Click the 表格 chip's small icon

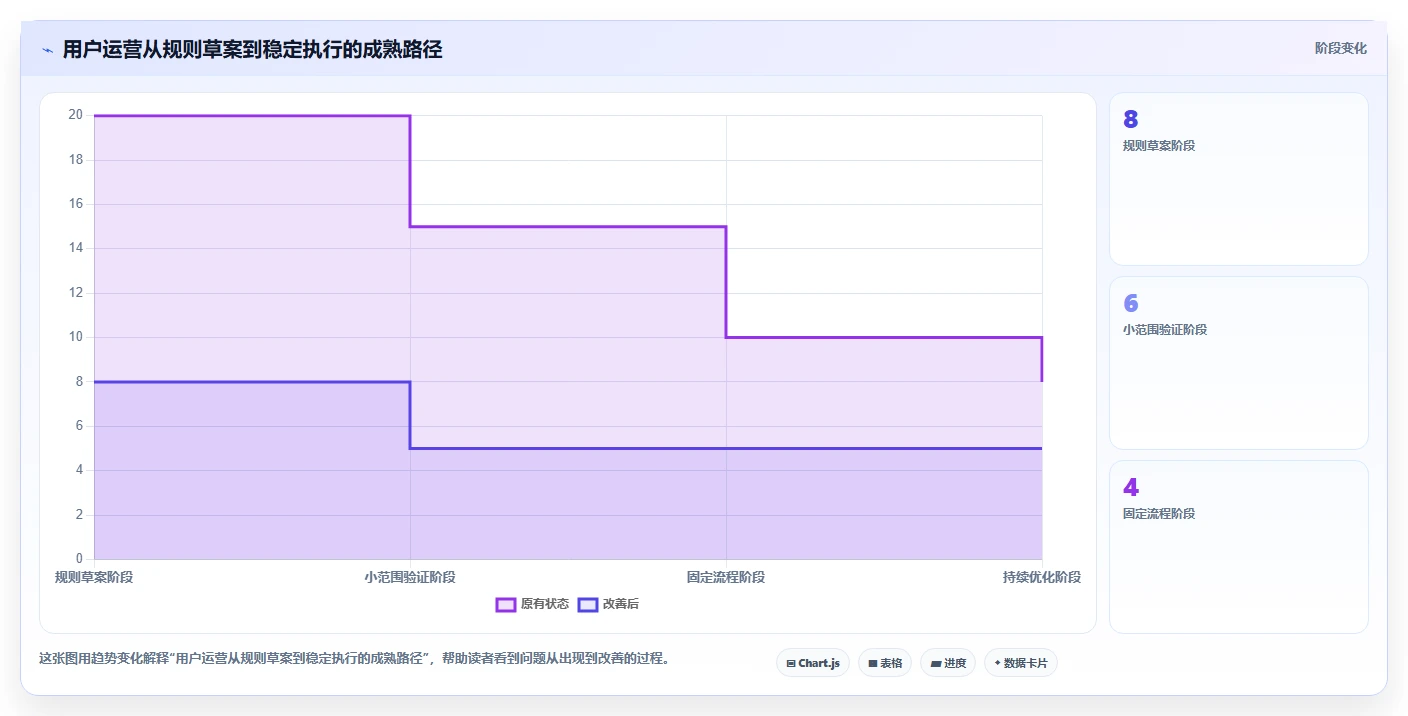872,663
